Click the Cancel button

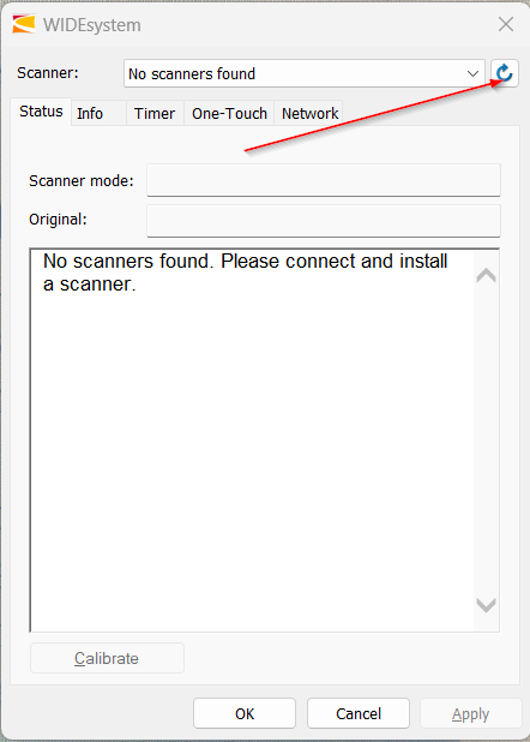358,714
